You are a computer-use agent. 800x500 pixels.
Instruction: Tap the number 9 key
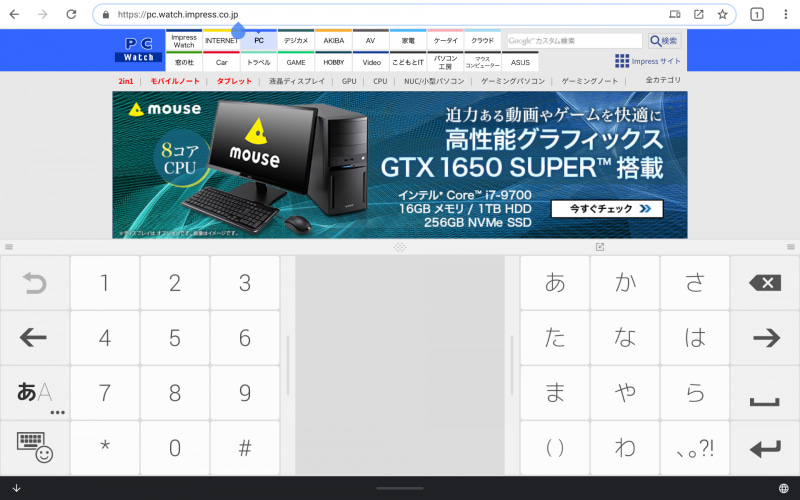click(x=245, y=392)
